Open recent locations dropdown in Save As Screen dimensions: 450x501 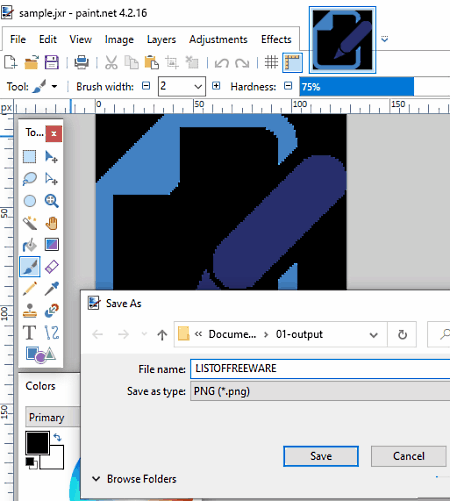coord(144,334)
